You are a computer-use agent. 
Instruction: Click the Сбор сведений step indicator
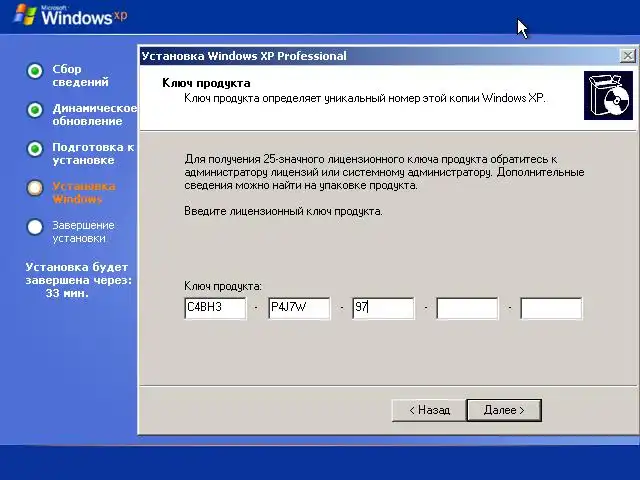click(x=35, y=71)
